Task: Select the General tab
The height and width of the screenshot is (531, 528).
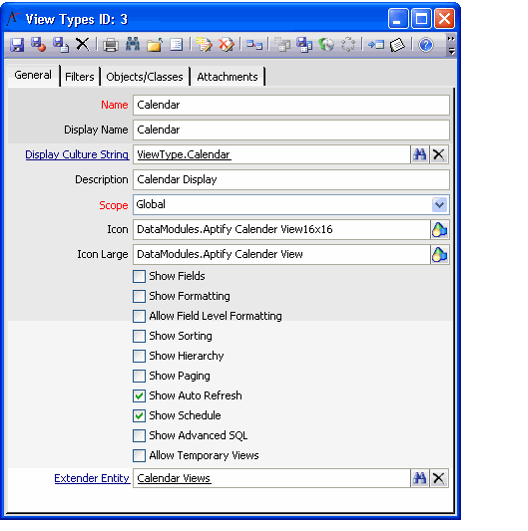Action: [x=33, y=75]
